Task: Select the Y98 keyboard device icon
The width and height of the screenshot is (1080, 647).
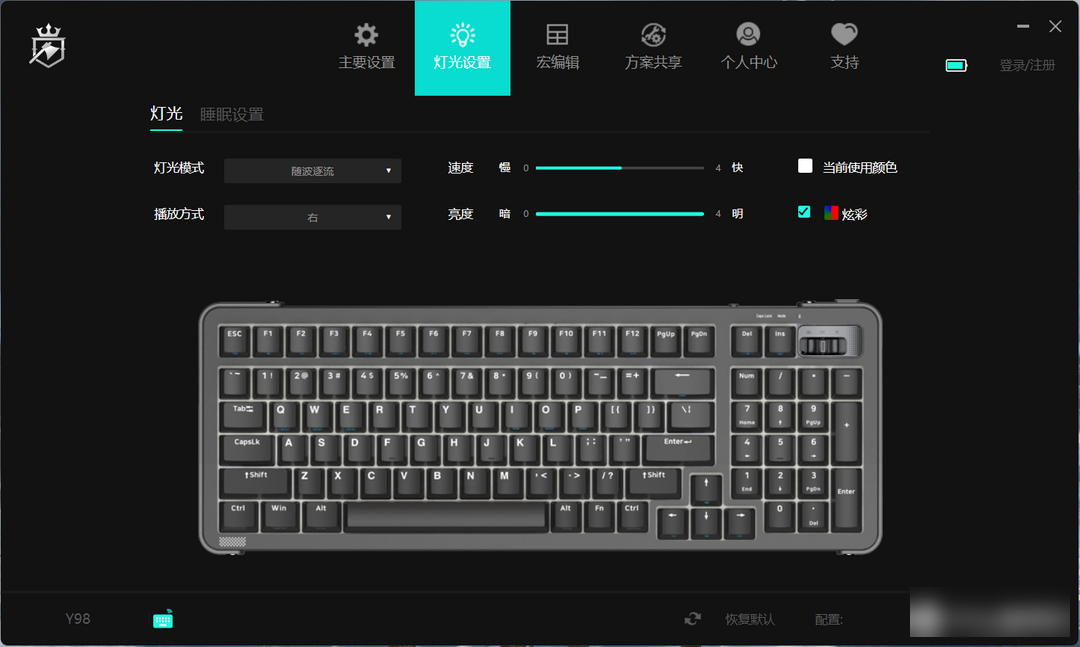Action: [x=163, y=619]
